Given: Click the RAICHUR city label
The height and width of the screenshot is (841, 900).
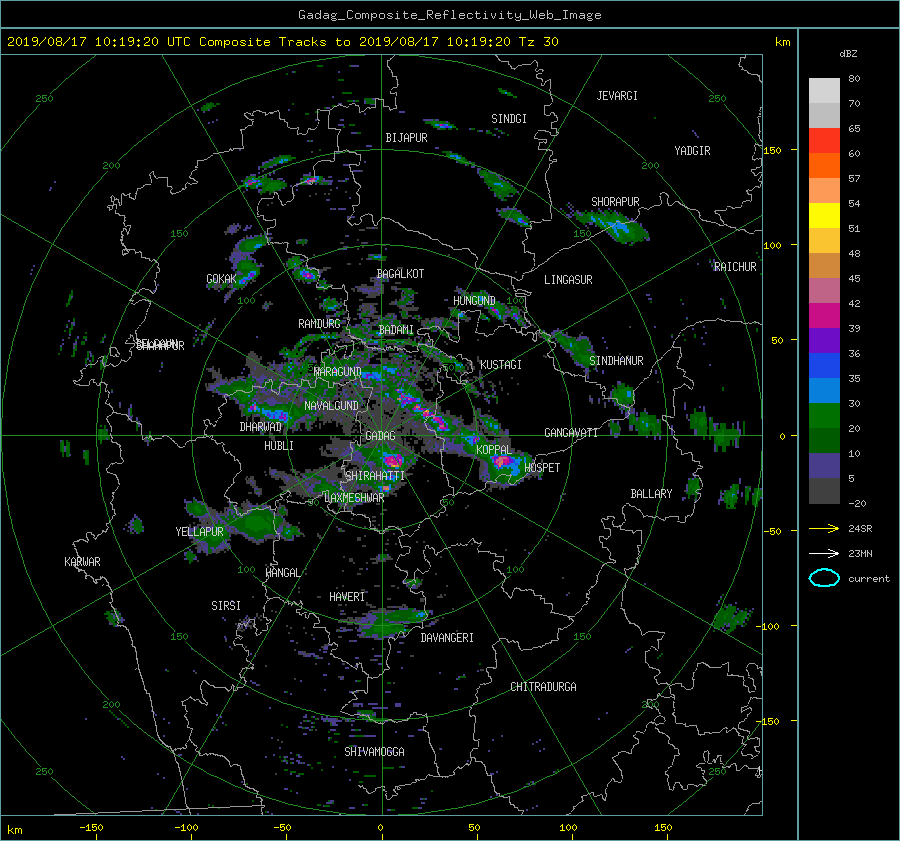Looking at the screenshot, I should point(735,267).
